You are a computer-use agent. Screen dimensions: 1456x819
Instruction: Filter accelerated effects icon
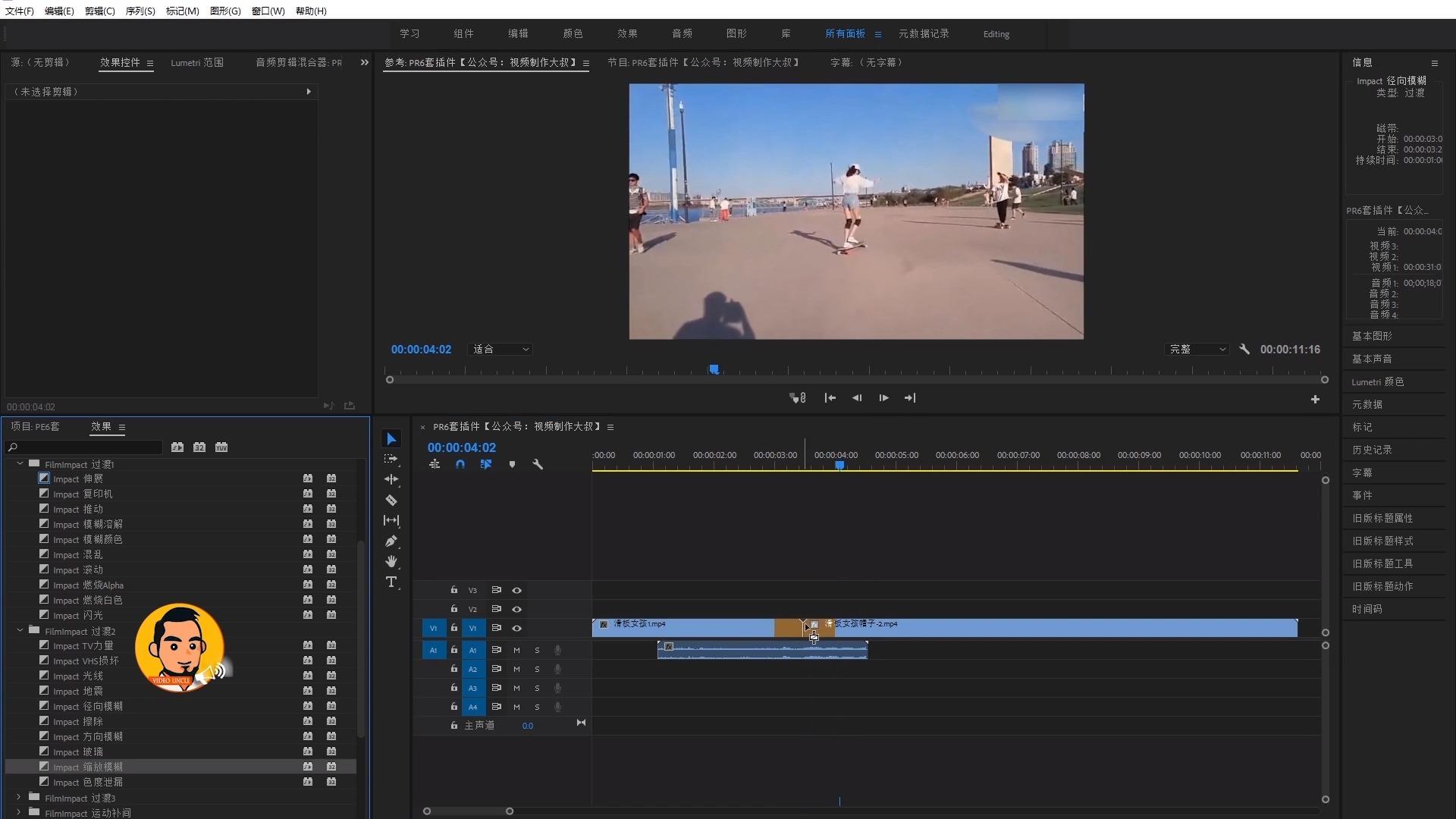click(x=177, y=447)
